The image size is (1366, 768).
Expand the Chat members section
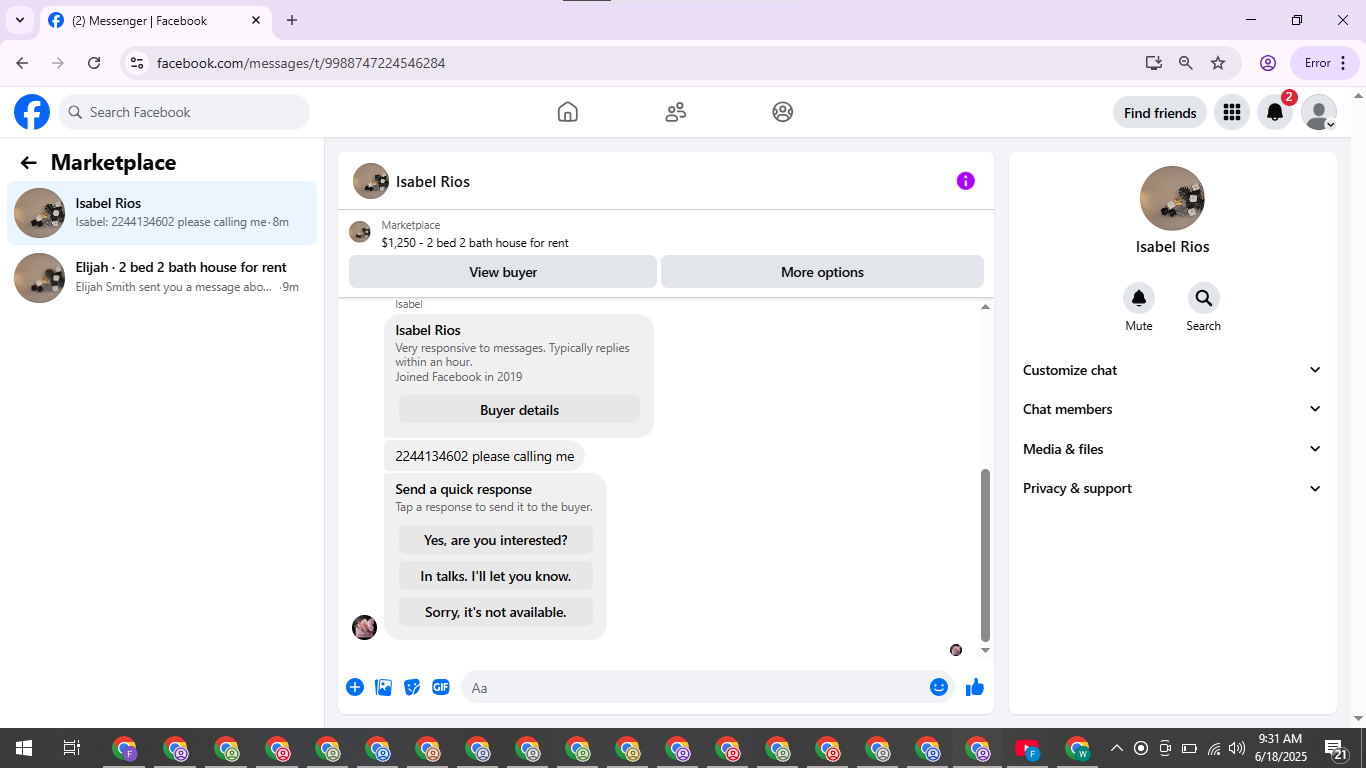click(x=1172, y=409)
